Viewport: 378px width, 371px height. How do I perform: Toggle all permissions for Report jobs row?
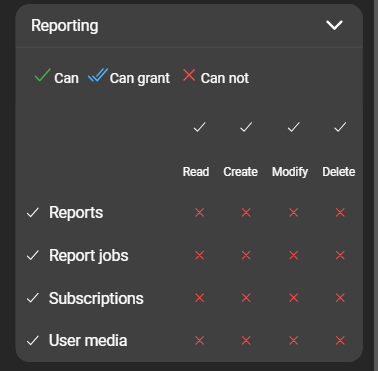pos(33,255)
